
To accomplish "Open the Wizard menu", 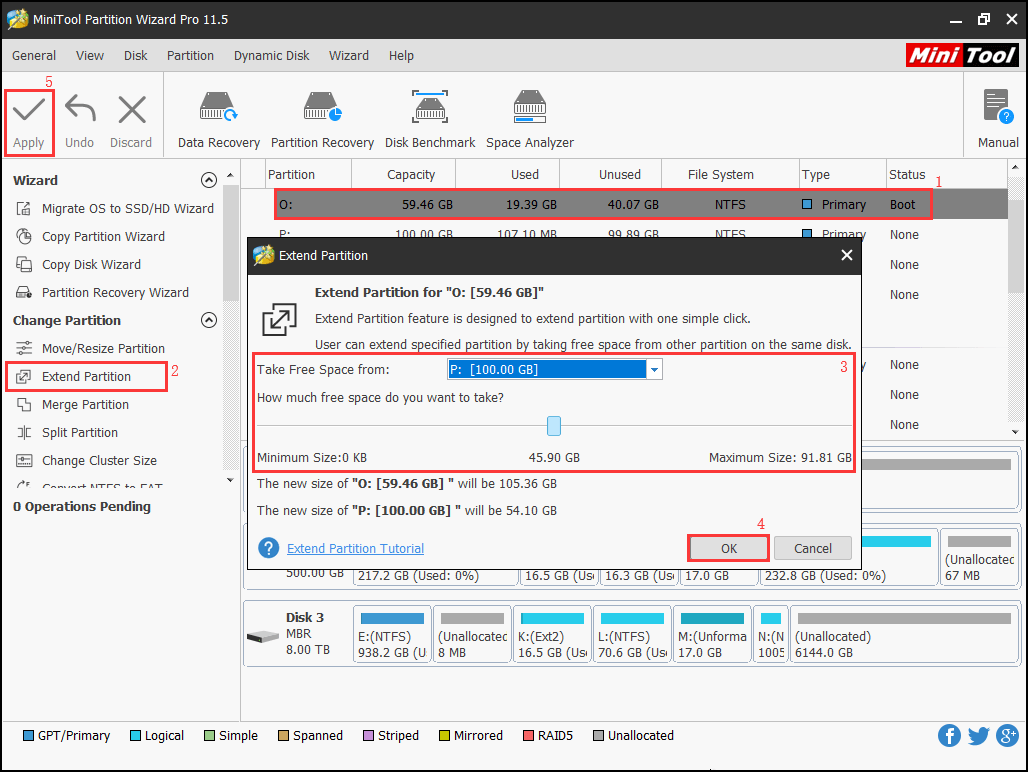I will tap(349, 56).
